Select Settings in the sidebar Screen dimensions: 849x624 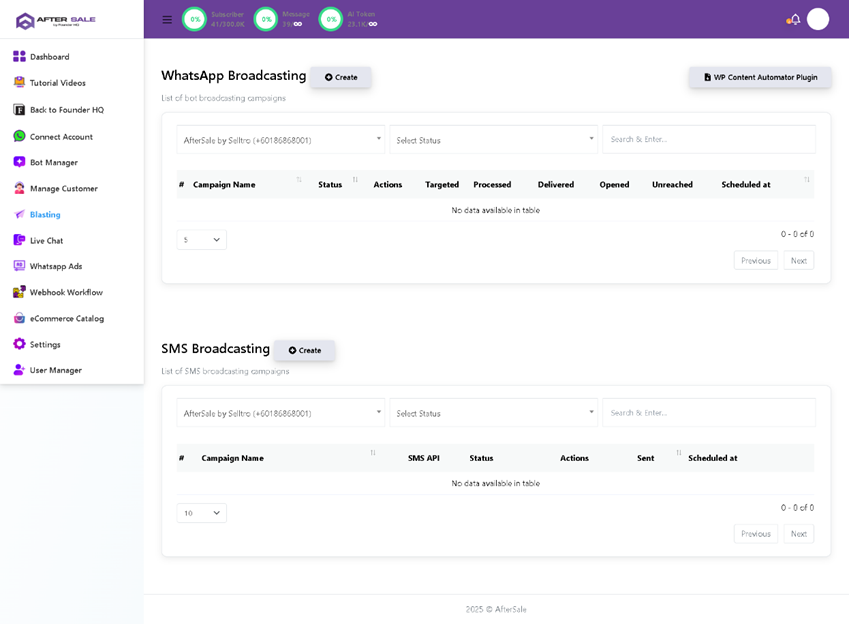coord(45,344)
